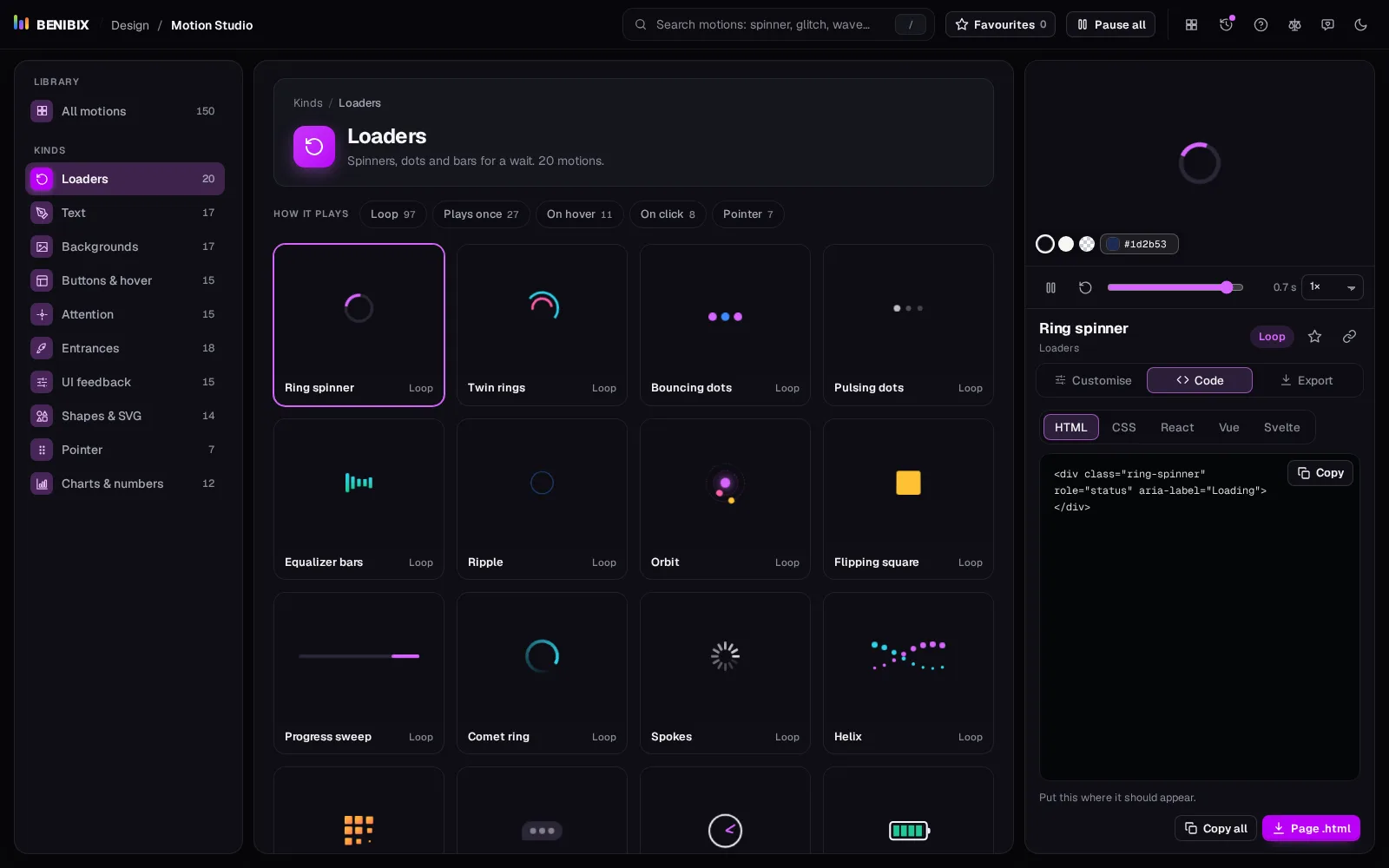The image size is (1389, 868).
Task: Pause the Ring spinner preview playback
Action: [x=1050, y=287]
